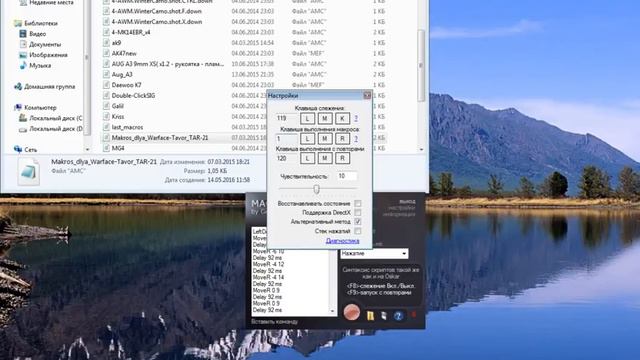The height and width of the screenshot is (360, 640).
Task: Click Вставить команду below the macro list
Action: pos(274,322)
